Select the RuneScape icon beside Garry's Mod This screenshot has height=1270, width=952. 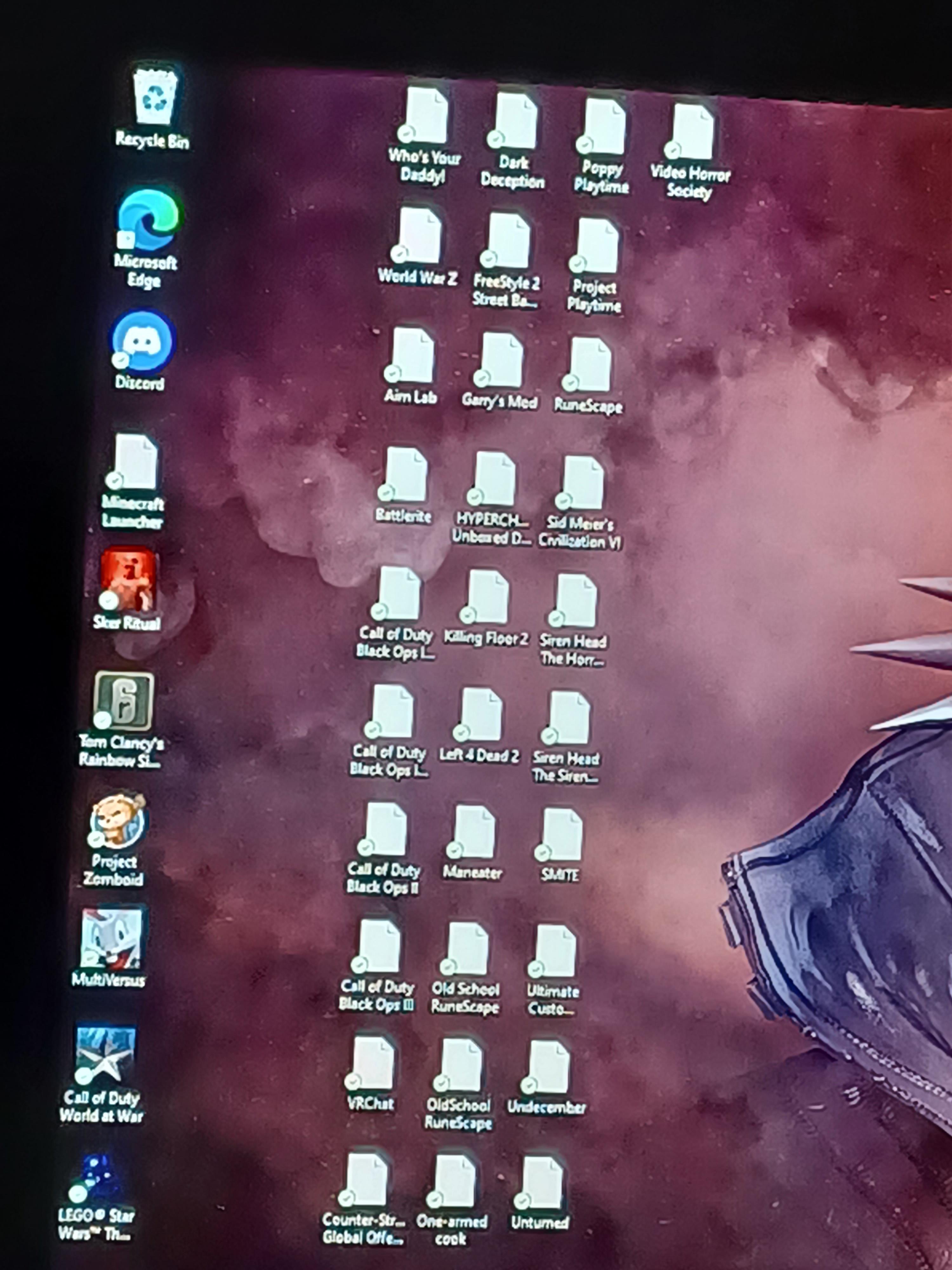click(x=589, y=376)
